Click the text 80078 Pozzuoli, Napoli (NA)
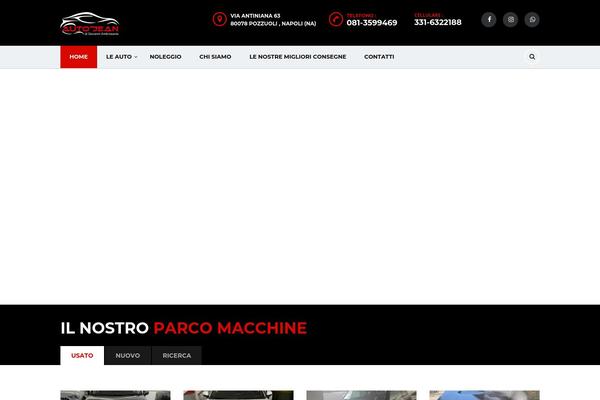600x400 pixels. tap(273, 23)
